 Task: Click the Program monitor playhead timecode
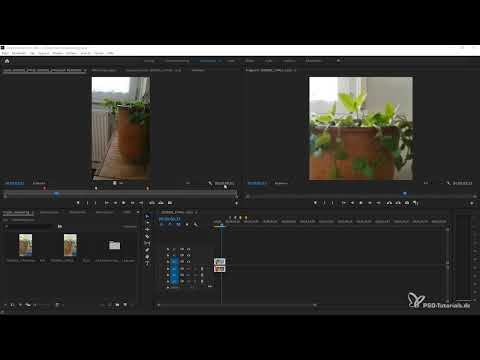click(257, 183)
